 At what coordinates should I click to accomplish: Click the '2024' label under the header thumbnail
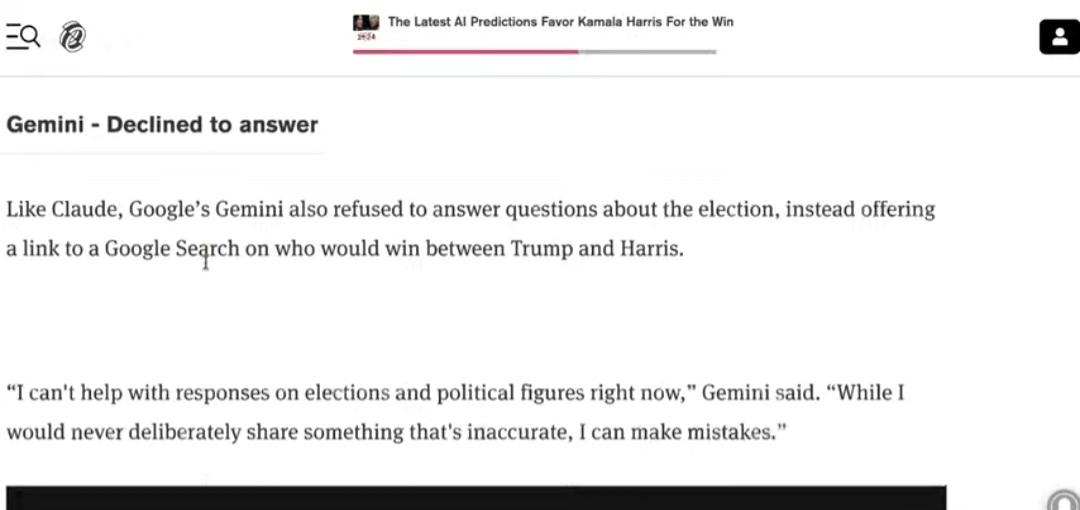tap(366, 37)
